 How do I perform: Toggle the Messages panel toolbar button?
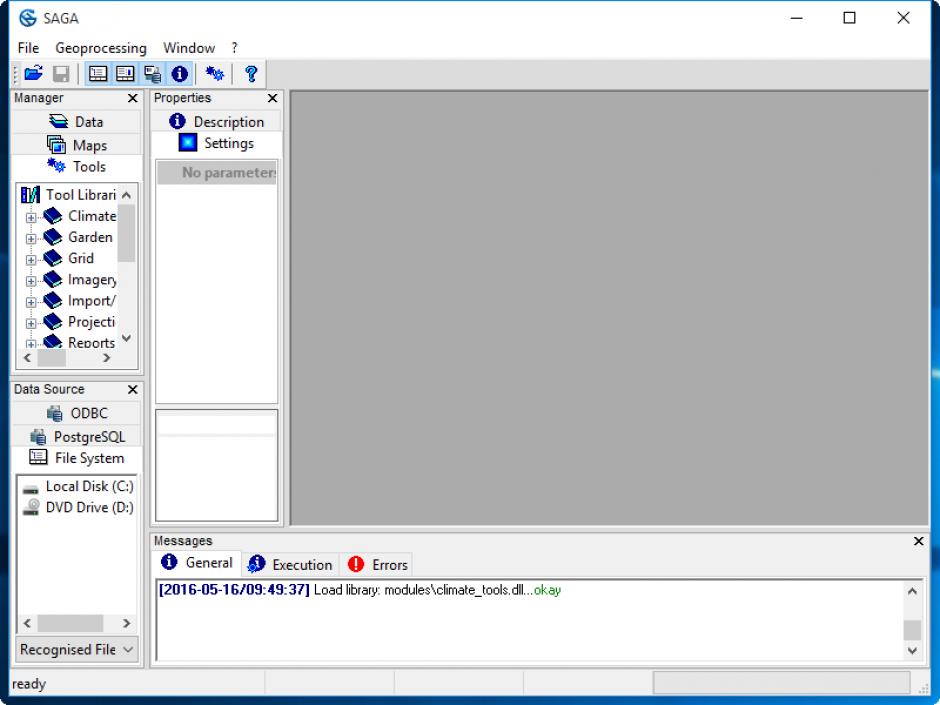[x=179, y=74]
